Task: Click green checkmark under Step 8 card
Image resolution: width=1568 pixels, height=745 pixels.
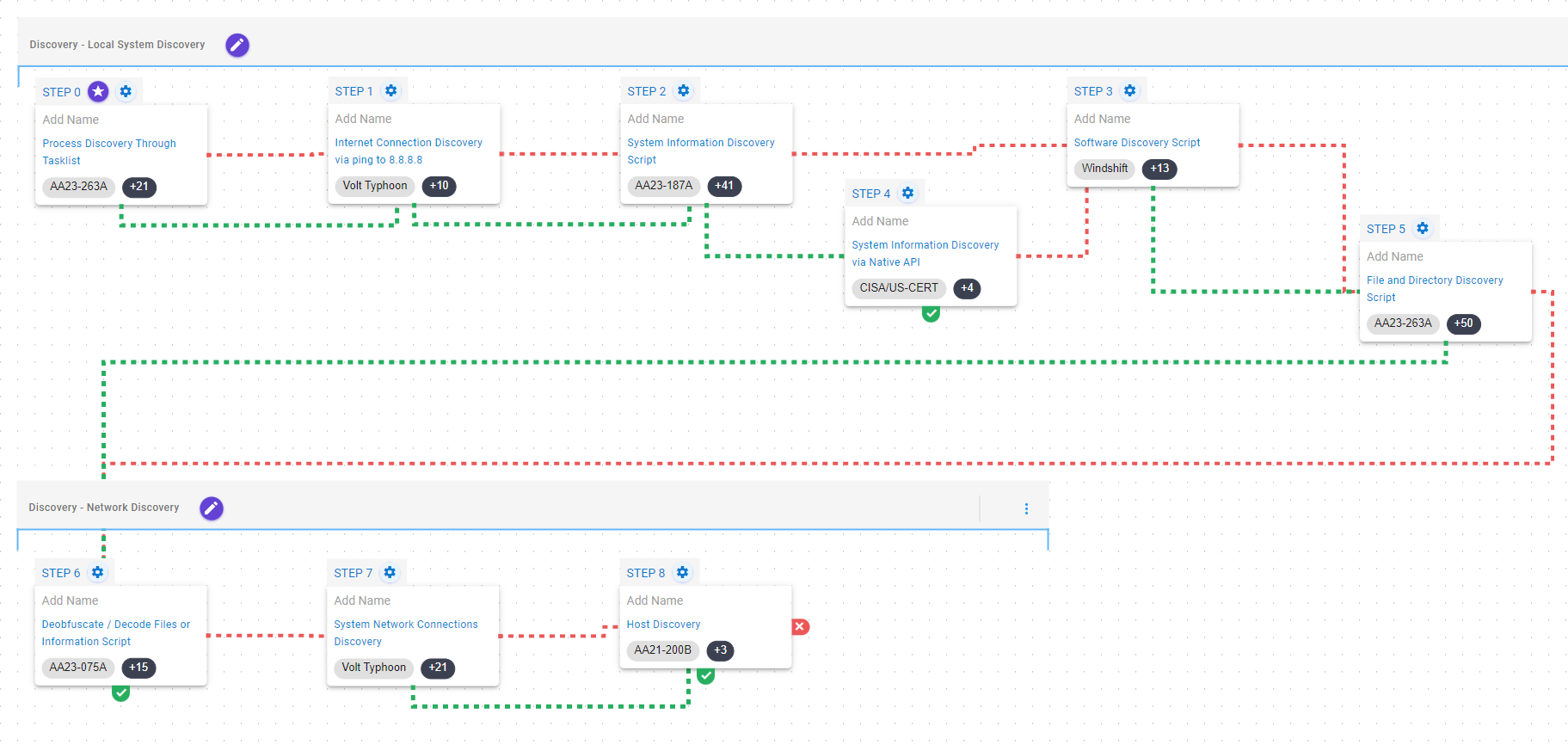Action: (x=706, y=675)
